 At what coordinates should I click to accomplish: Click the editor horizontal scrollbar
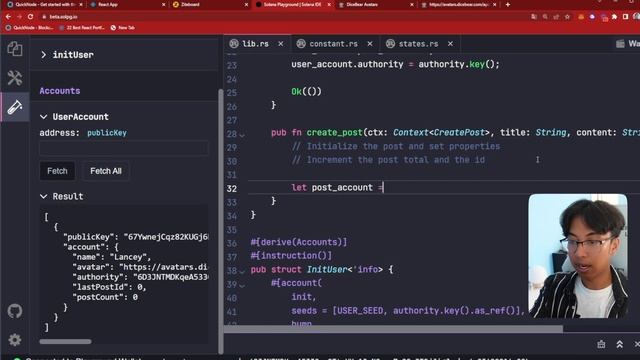pos(393,328)
